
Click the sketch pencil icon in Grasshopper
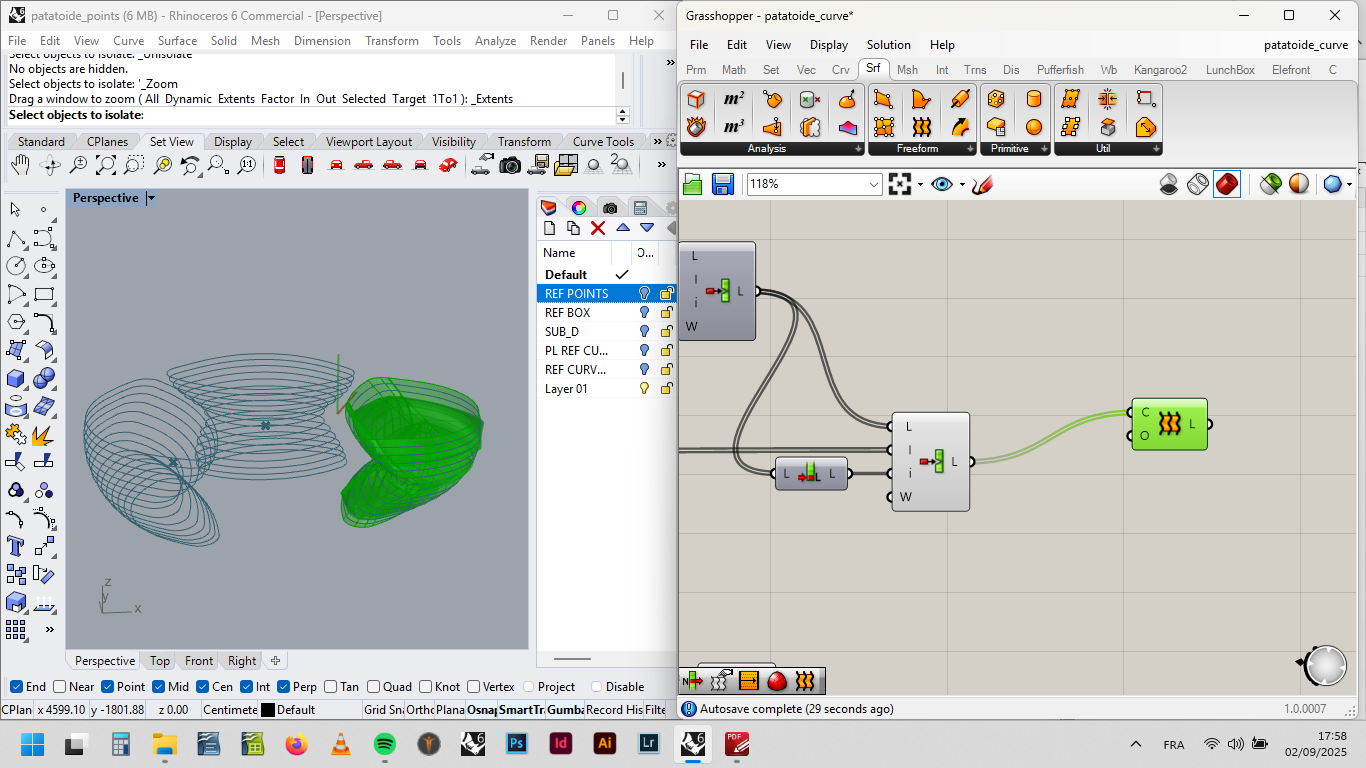(982, 184)
